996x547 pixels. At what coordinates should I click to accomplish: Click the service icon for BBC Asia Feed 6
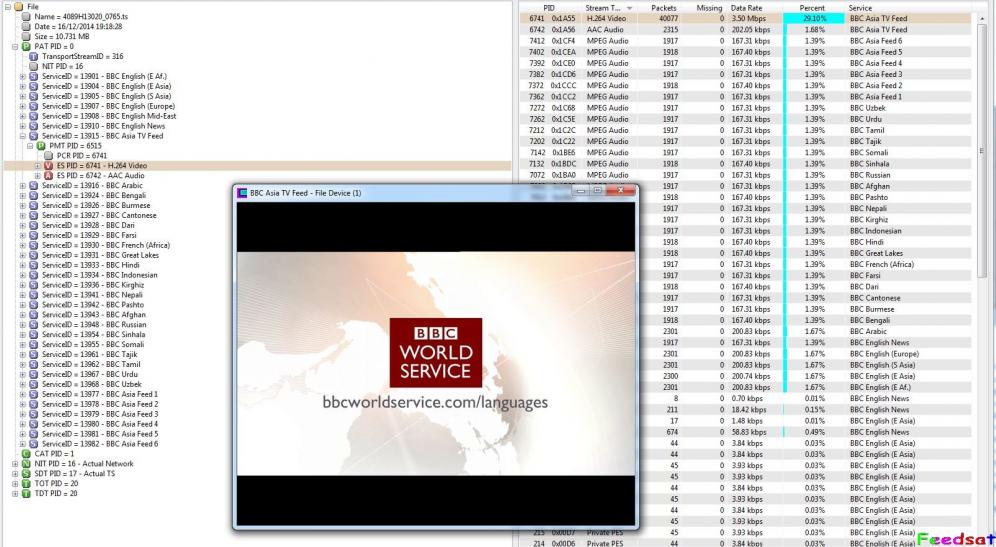tap(34, 444)
